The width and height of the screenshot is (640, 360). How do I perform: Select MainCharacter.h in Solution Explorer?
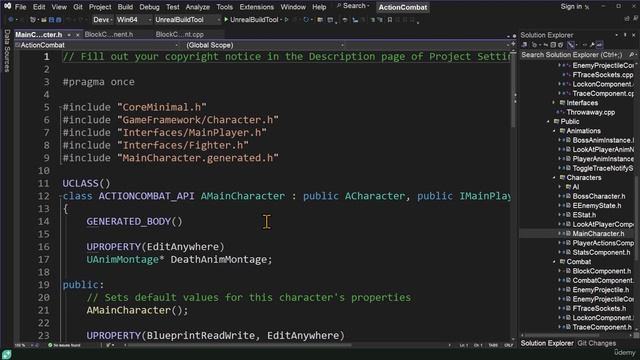[x=598, y=234]
